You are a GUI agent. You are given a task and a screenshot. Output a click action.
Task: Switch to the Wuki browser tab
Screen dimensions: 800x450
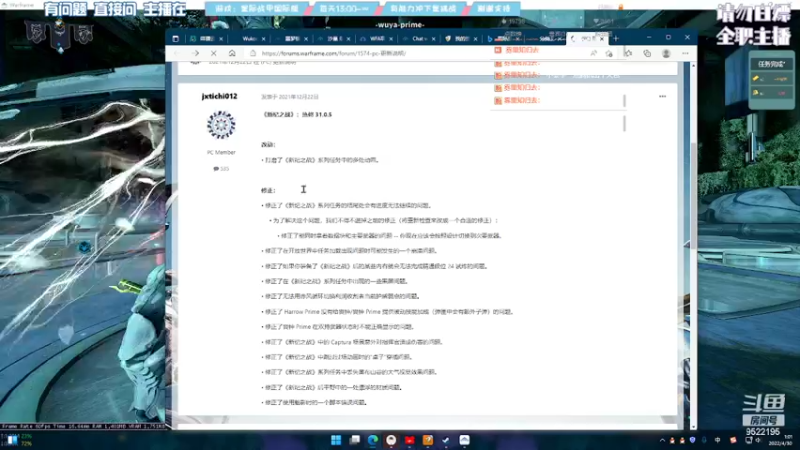250,39
